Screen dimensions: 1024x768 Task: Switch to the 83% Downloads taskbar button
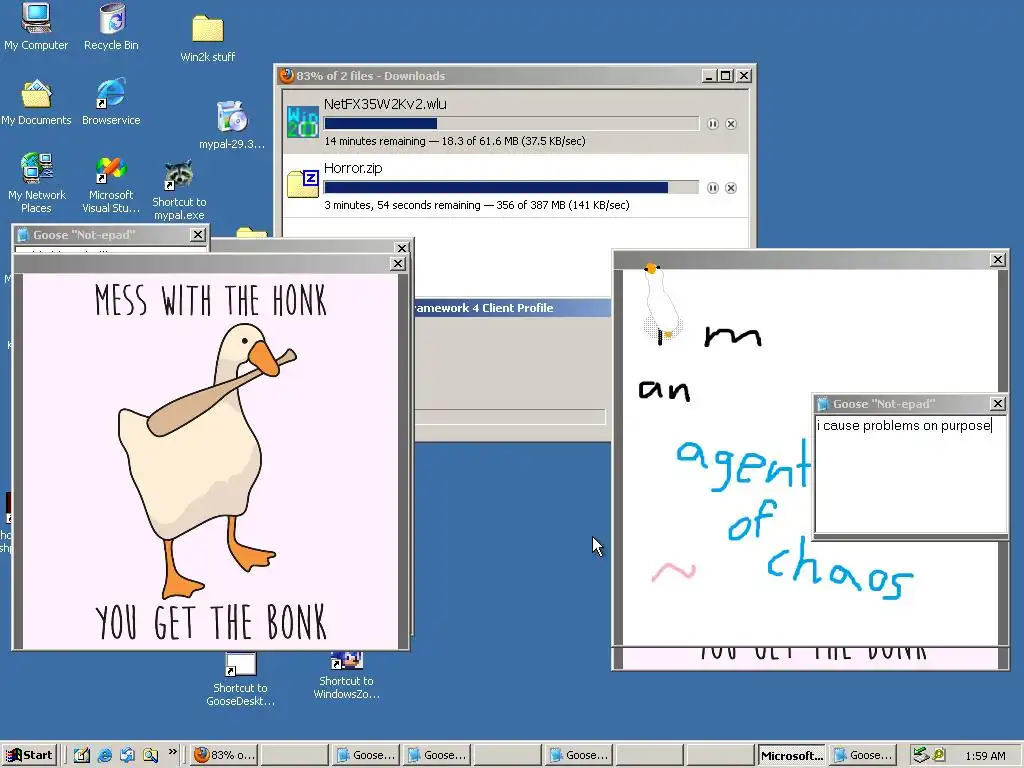tap(224, 755)
